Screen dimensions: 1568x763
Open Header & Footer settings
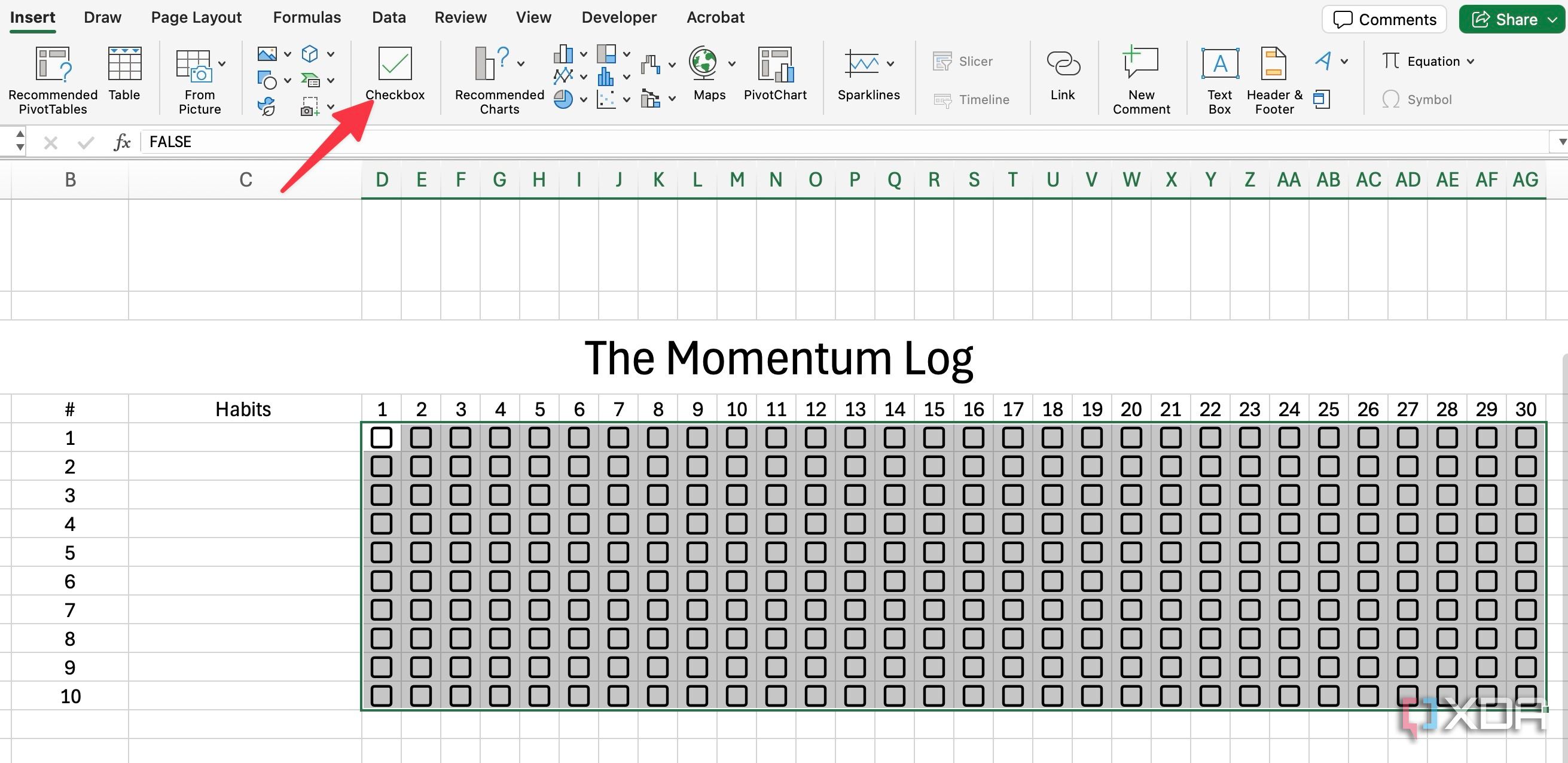(1274, 76)
